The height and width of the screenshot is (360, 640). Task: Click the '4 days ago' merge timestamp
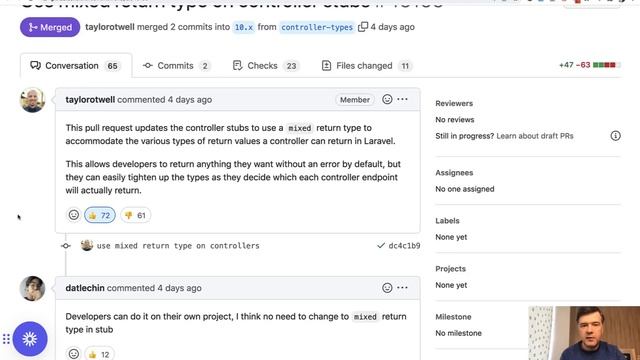[x=393, y=27]
